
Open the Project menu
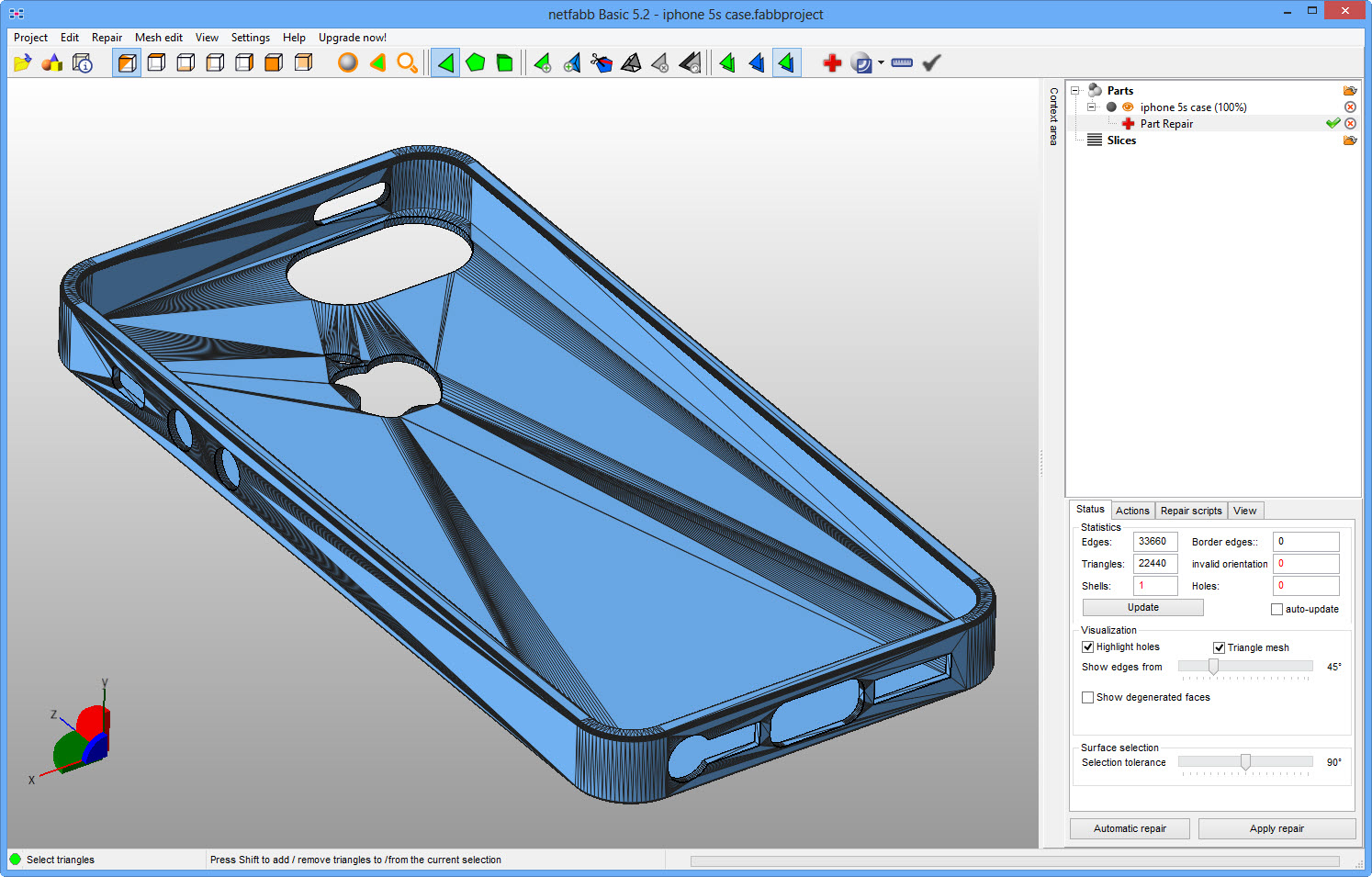point(30,38)
